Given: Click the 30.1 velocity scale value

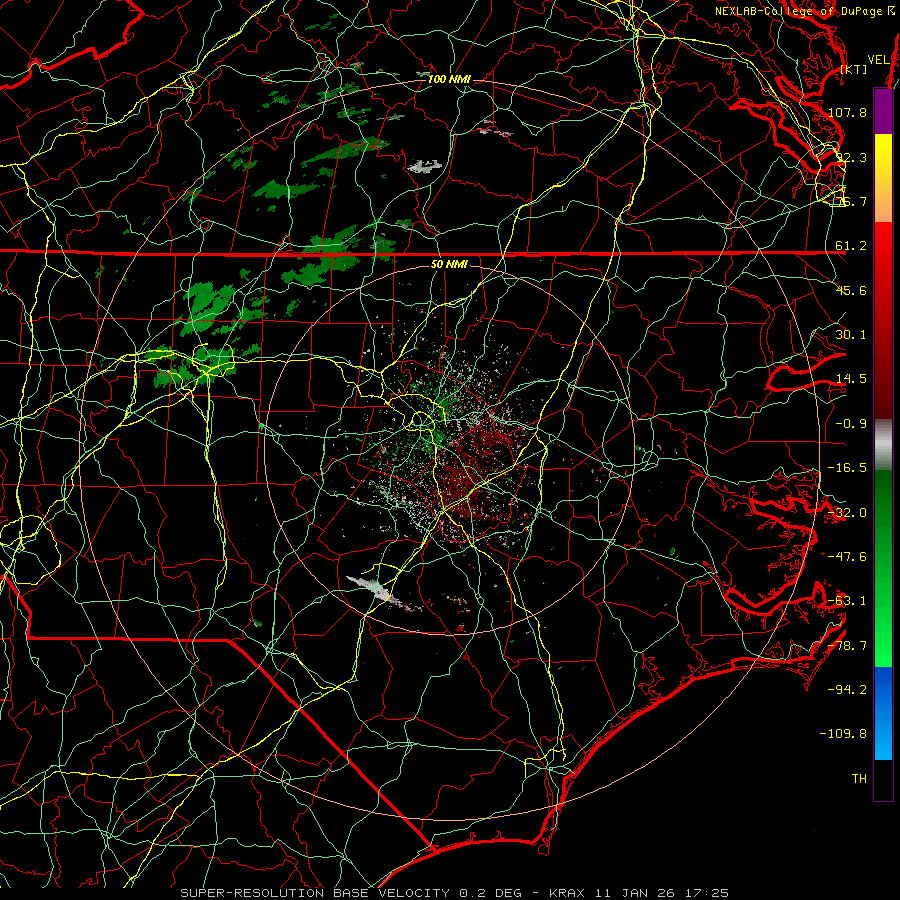Looking at the screenshot, I should tap(851, 335).
